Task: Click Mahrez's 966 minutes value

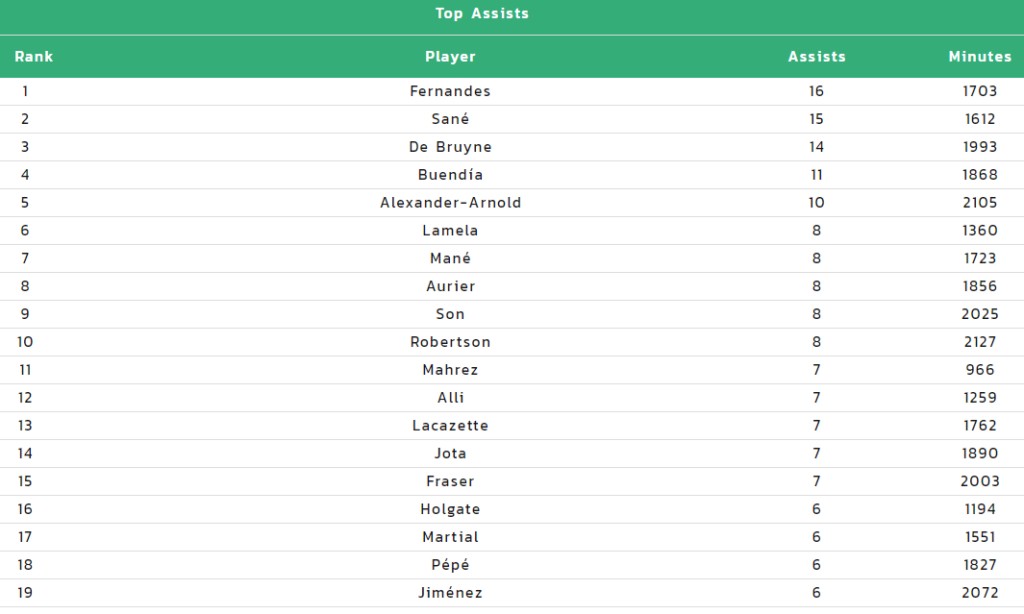Action: [x=980, y=370]
